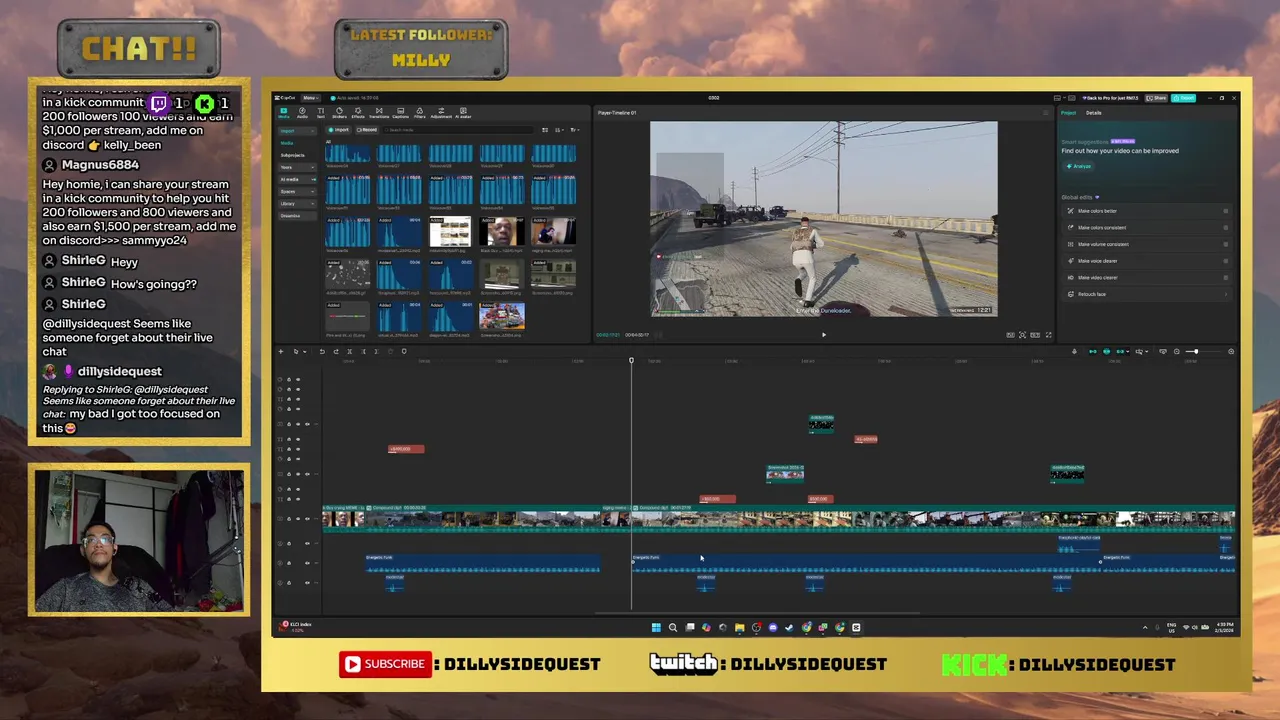Open the Transitions panel
1280x720 pixels.
[x=379, y=112]
